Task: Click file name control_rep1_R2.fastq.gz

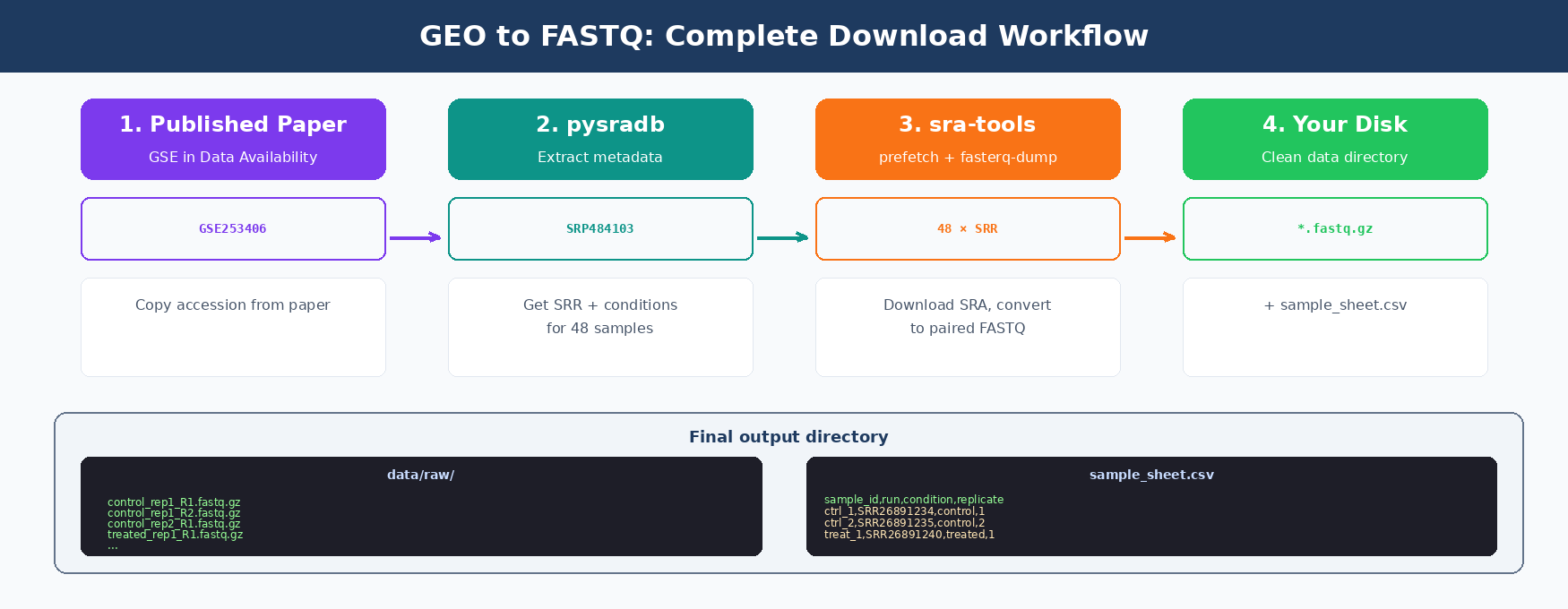Action: (174, 513)
